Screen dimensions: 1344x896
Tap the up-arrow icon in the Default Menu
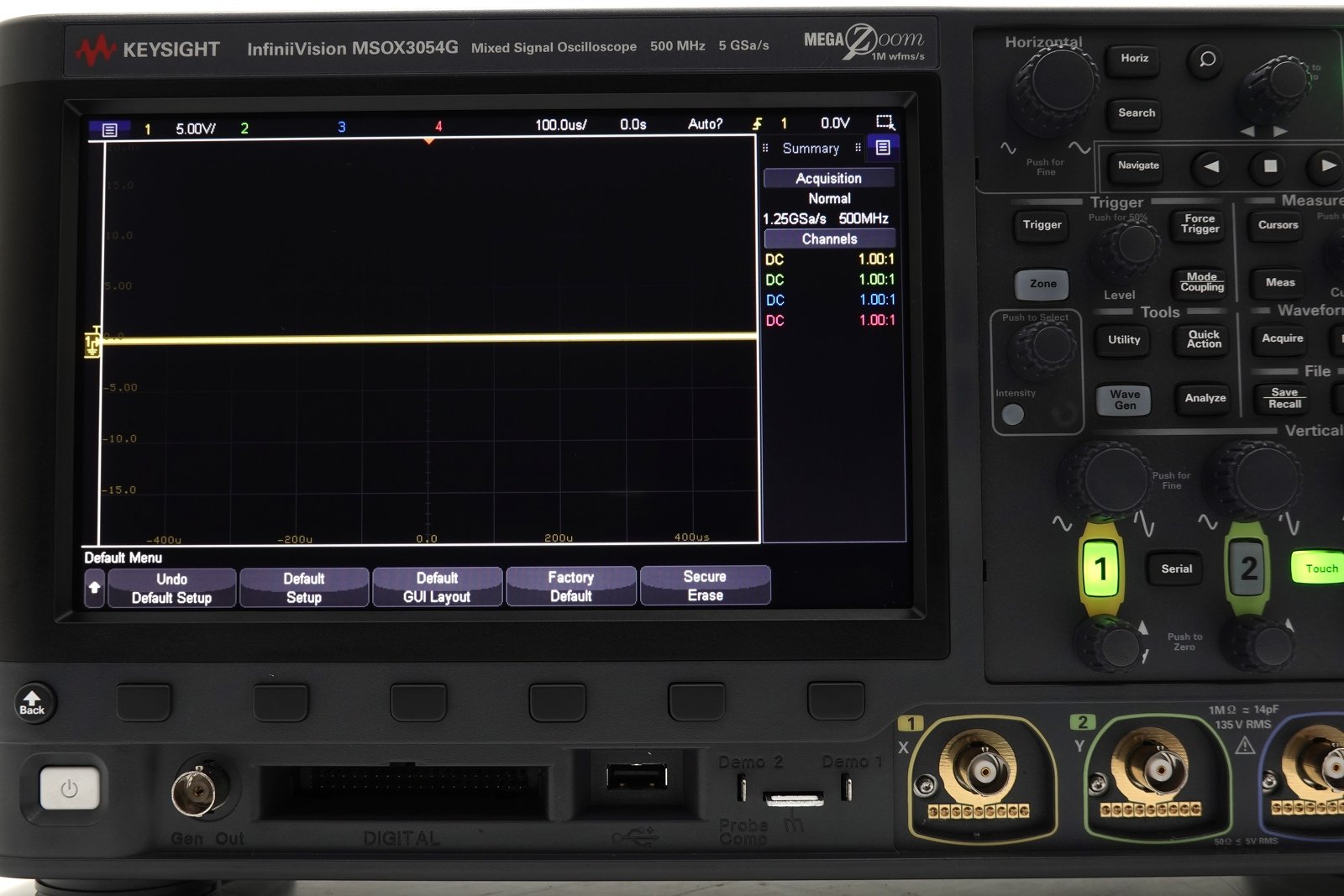tap(94, 587)
